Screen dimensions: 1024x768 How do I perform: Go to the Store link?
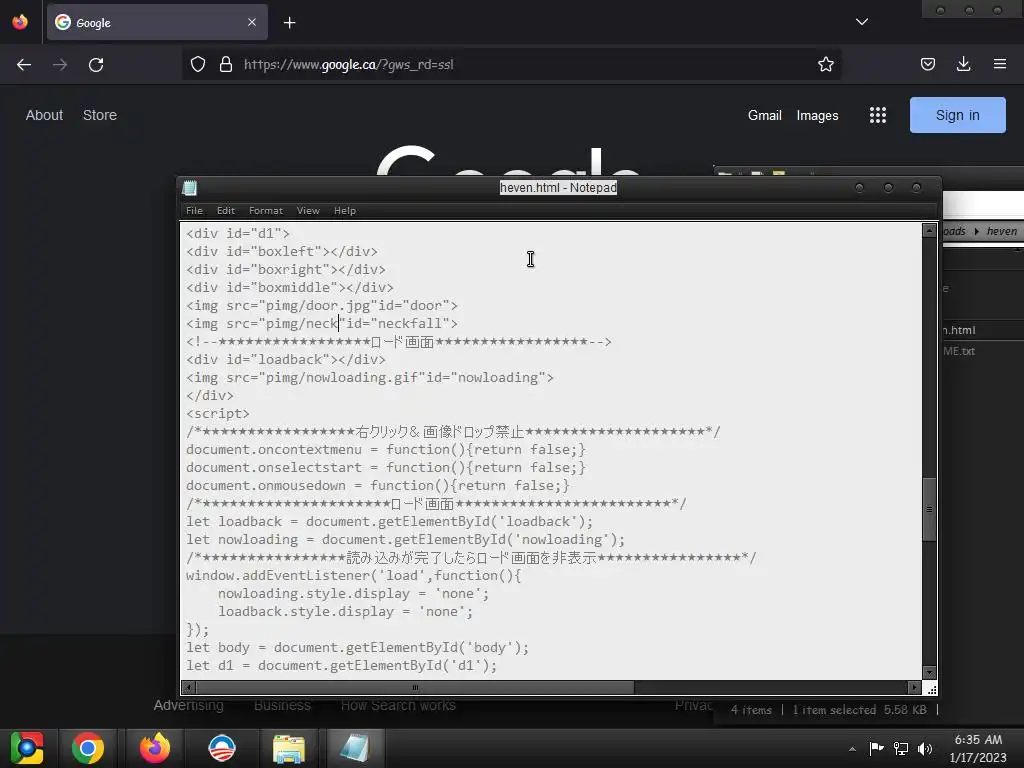click(x=100, y=115)
